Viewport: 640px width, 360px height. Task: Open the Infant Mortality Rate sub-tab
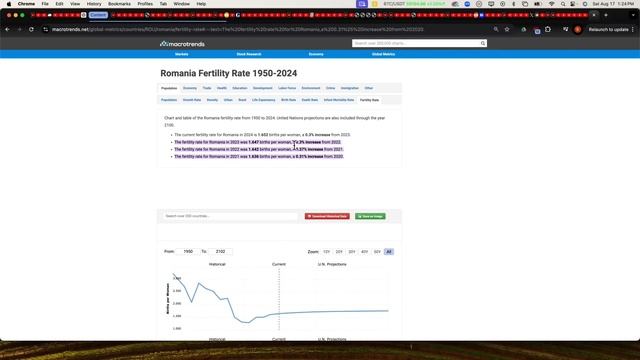coord(339,100)
